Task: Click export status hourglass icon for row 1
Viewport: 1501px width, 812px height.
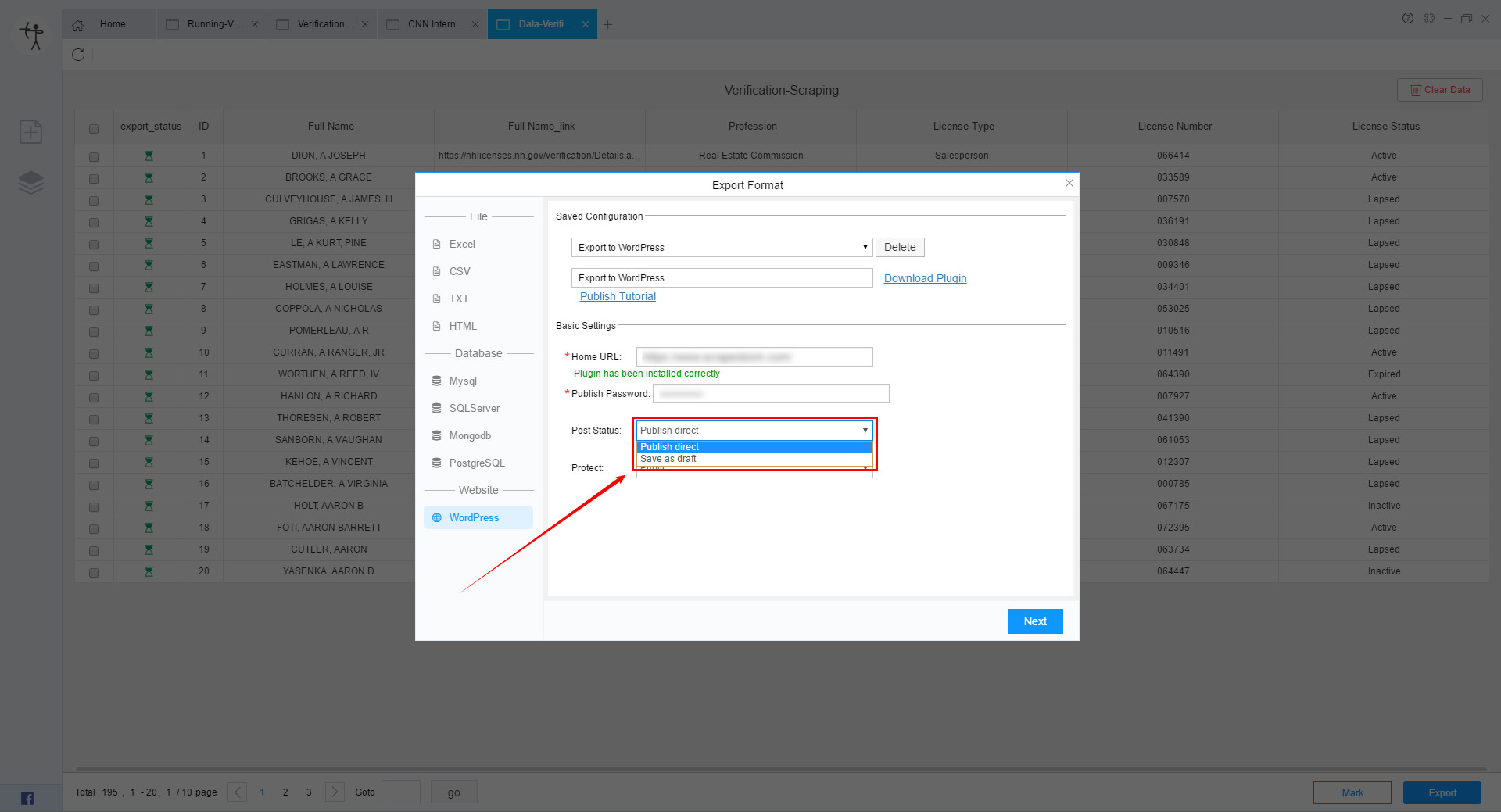Action: click(149, 156)
